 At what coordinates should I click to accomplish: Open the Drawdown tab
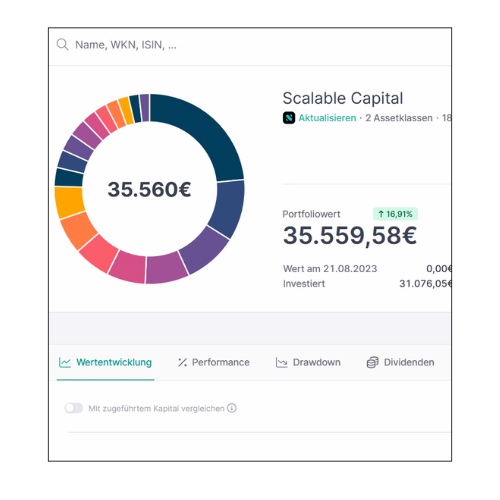(308, 362)
